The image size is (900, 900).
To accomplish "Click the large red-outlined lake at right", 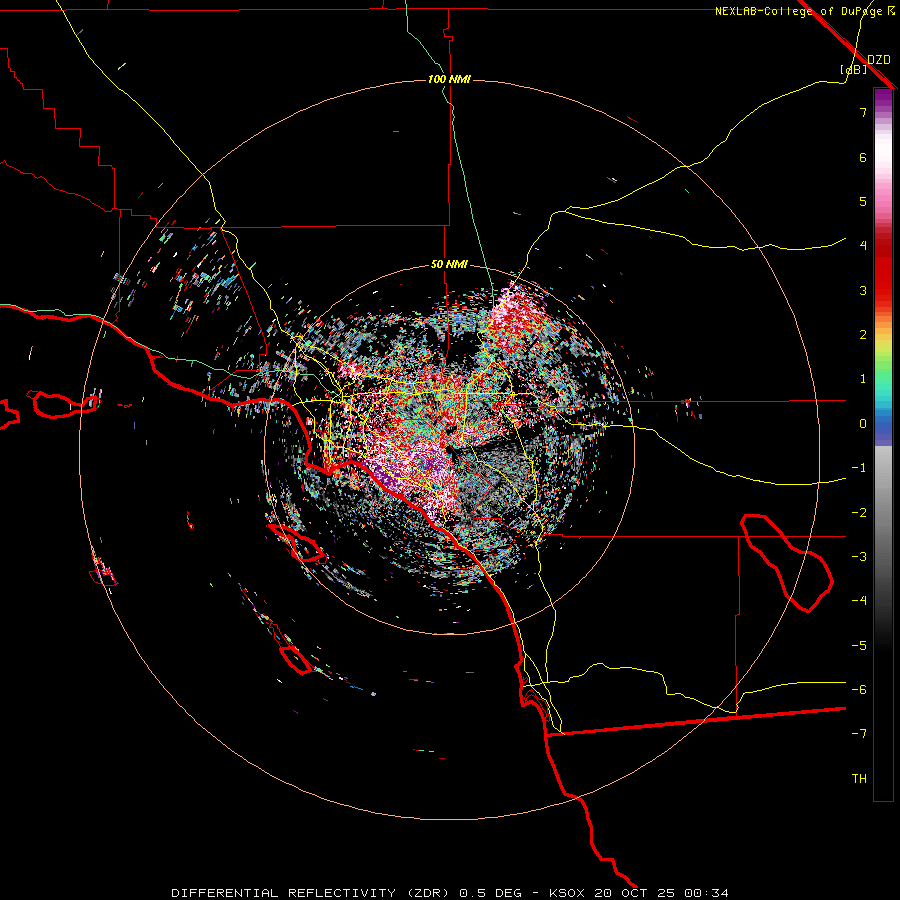I will [x=786, y=562].
